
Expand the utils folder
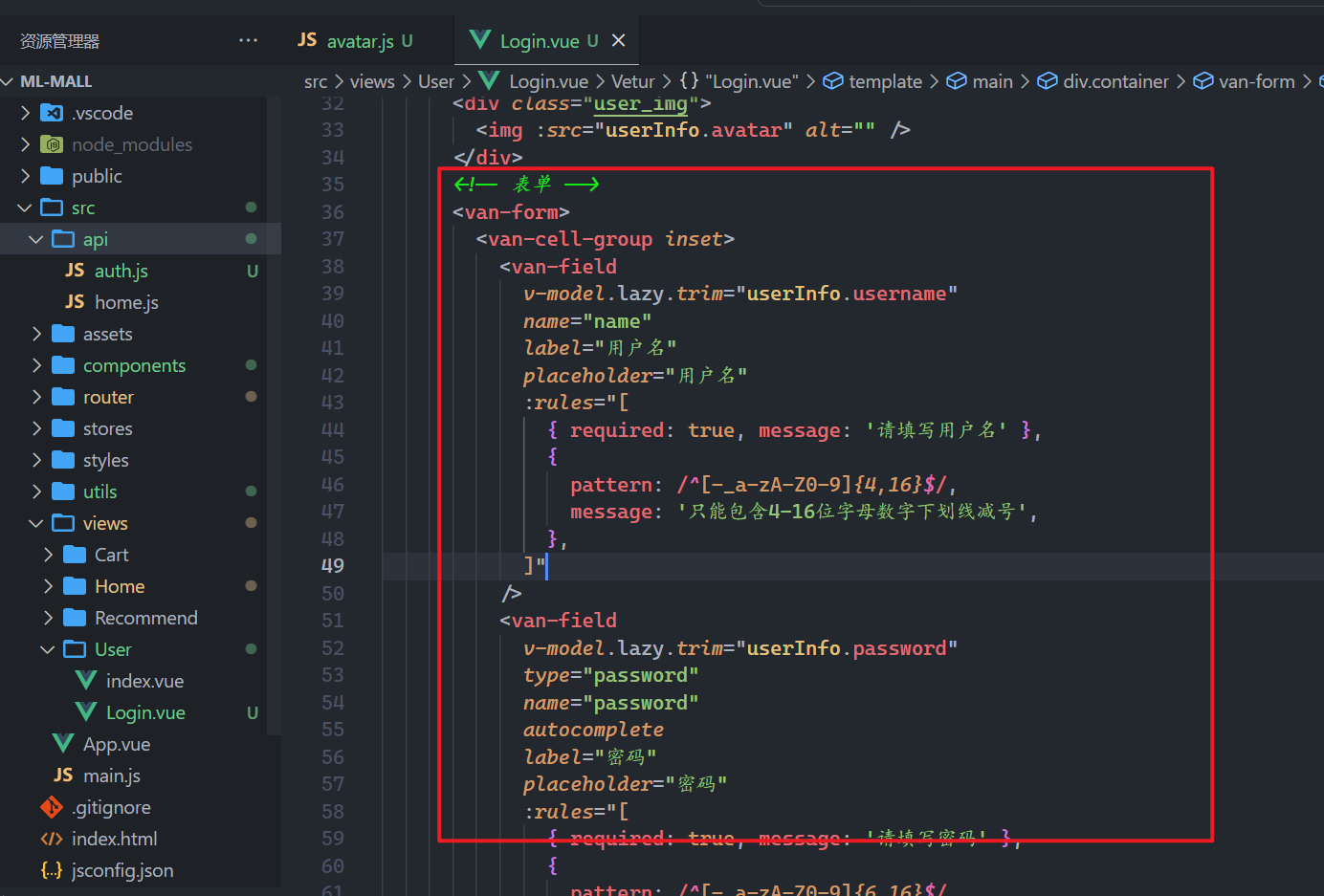click(36, 492)
